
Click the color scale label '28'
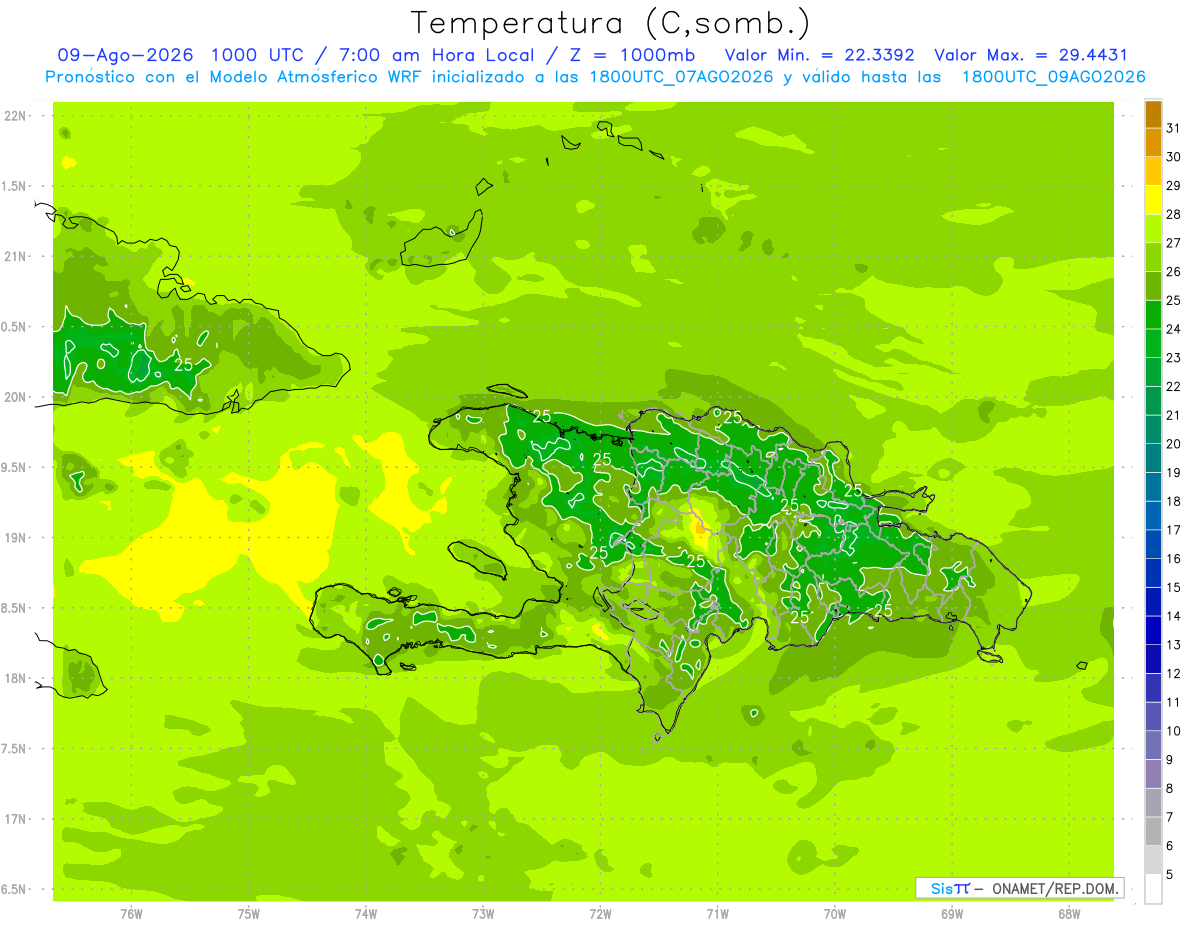1174,214
